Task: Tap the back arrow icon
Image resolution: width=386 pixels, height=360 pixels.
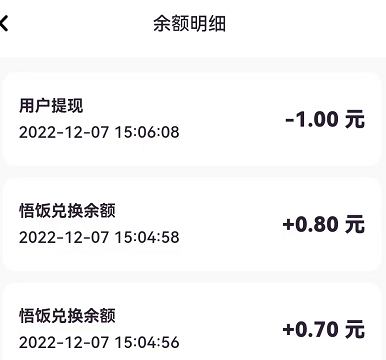Action: coord(4,24)
